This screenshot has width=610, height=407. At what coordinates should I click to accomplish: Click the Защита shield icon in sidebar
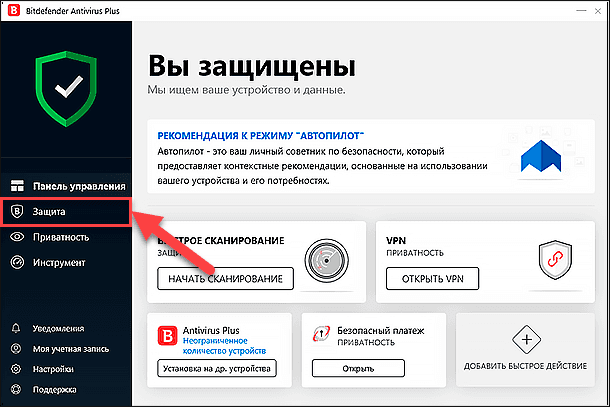(x=17, y=212)
